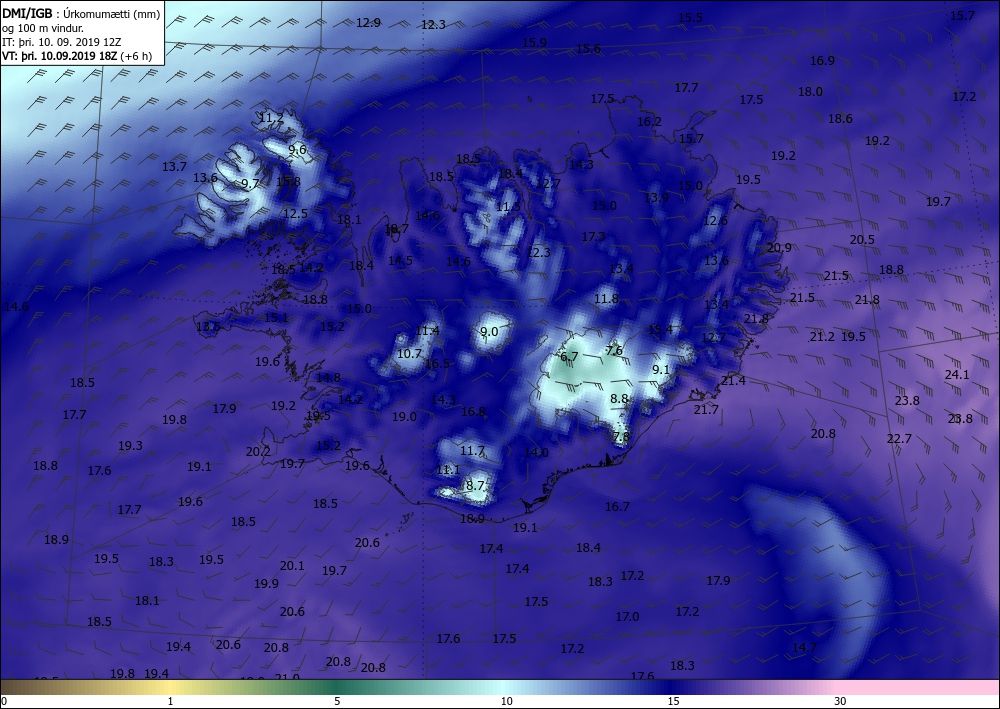The height and width of the screenshot is (709, 1000).
Task: Click the 11.4 value on the map
Action: 427,330
